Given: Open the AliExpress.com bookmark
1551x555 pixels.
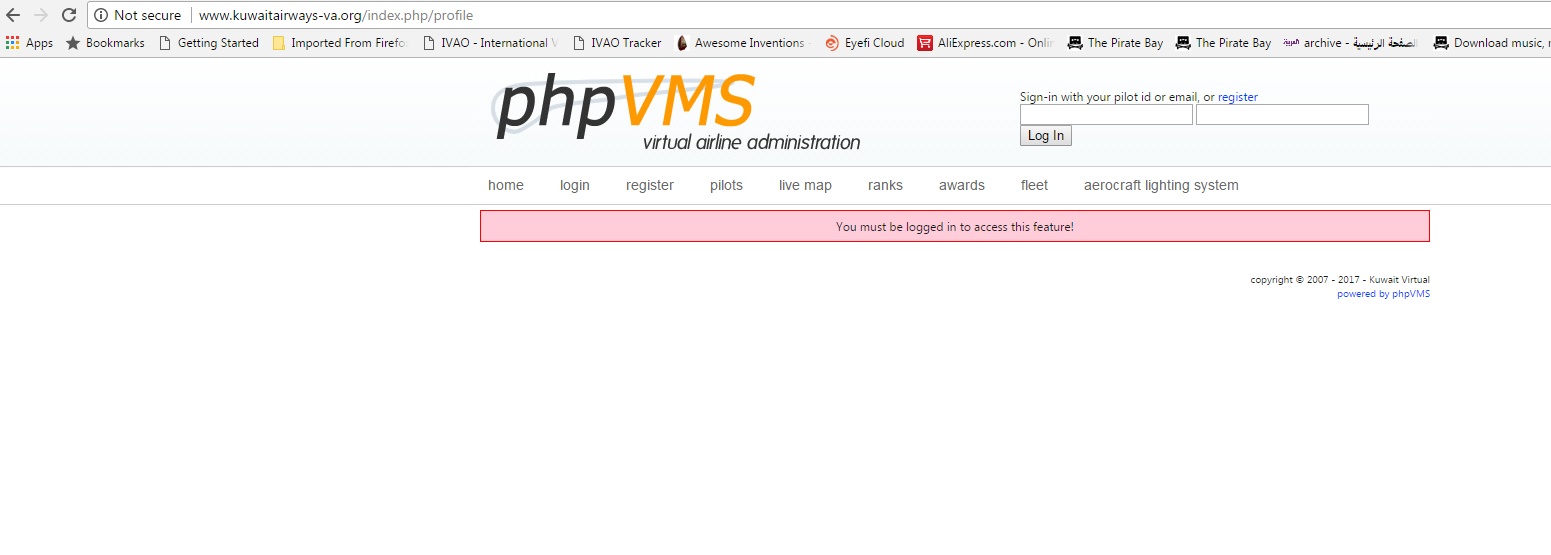Looking at the screenshot, I should [x=985, y=43].
